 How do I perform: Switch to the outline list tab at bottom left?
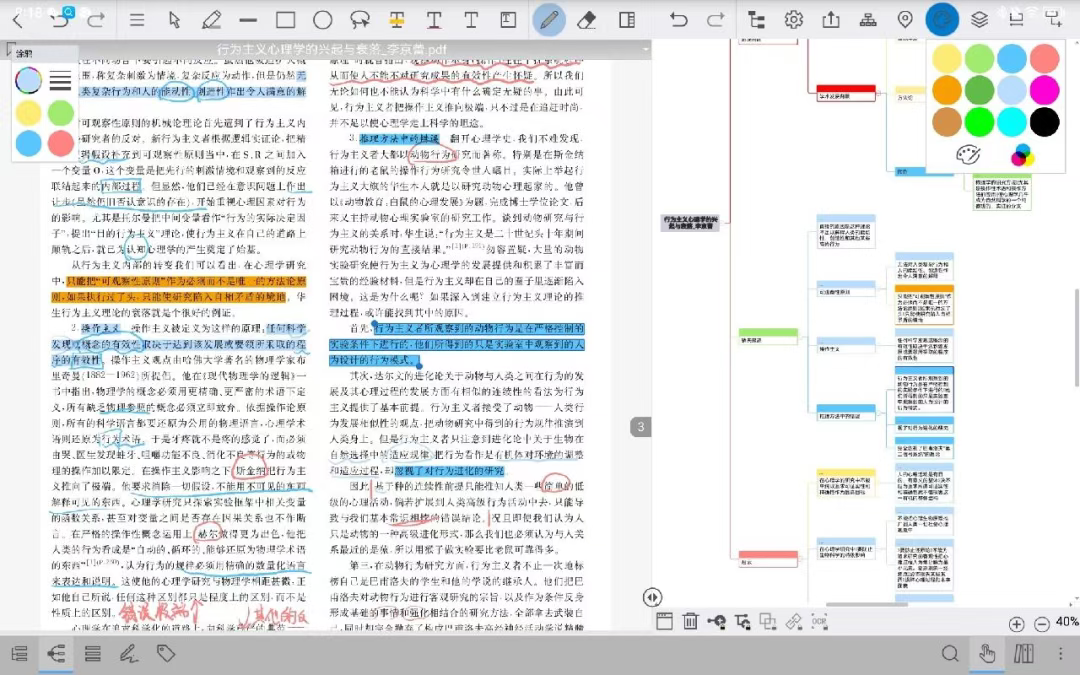[19, 653]
